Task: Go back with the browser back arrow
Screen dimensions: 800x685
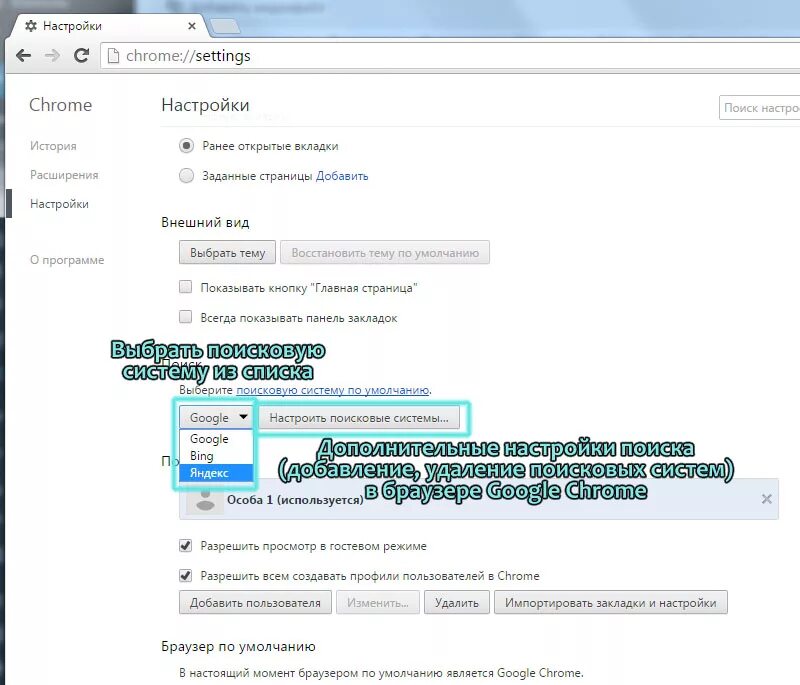Action: coord(23,55)
